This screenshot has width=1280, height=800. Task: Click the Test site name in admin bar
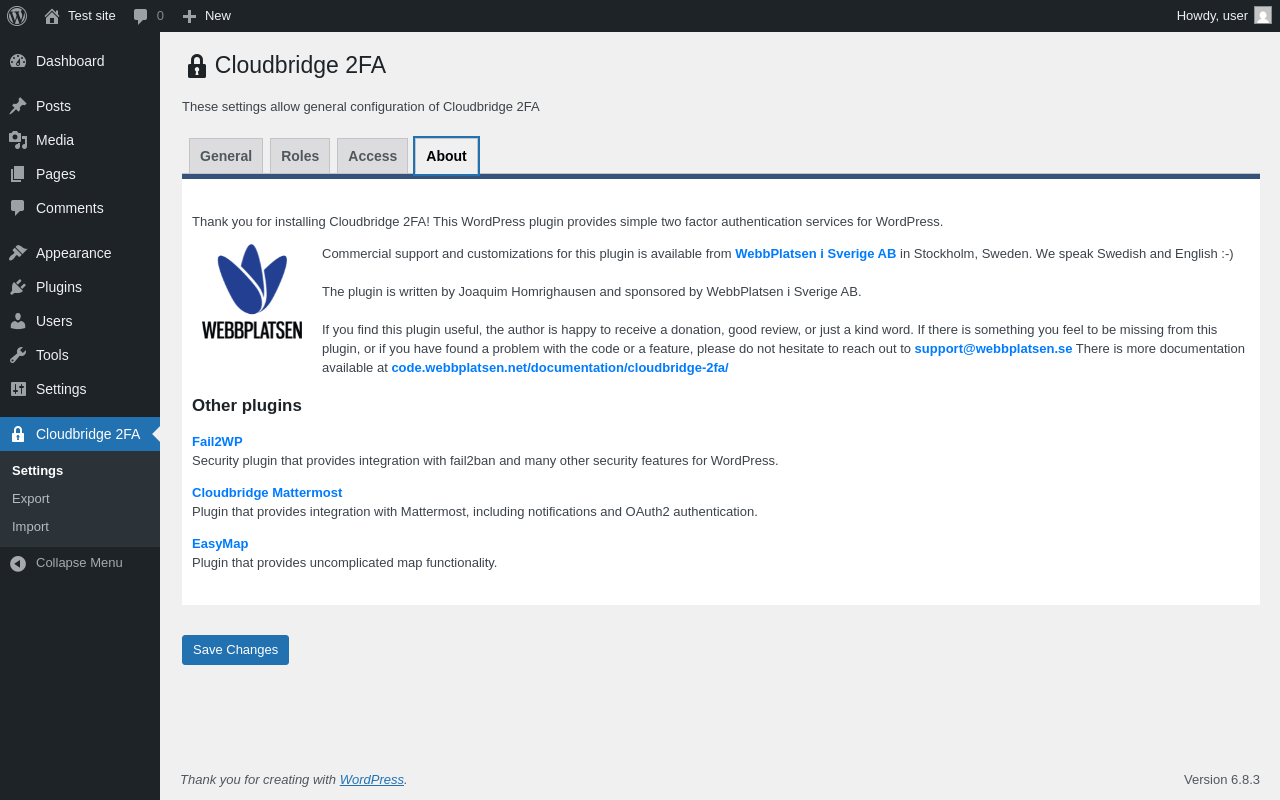[92, 16]
